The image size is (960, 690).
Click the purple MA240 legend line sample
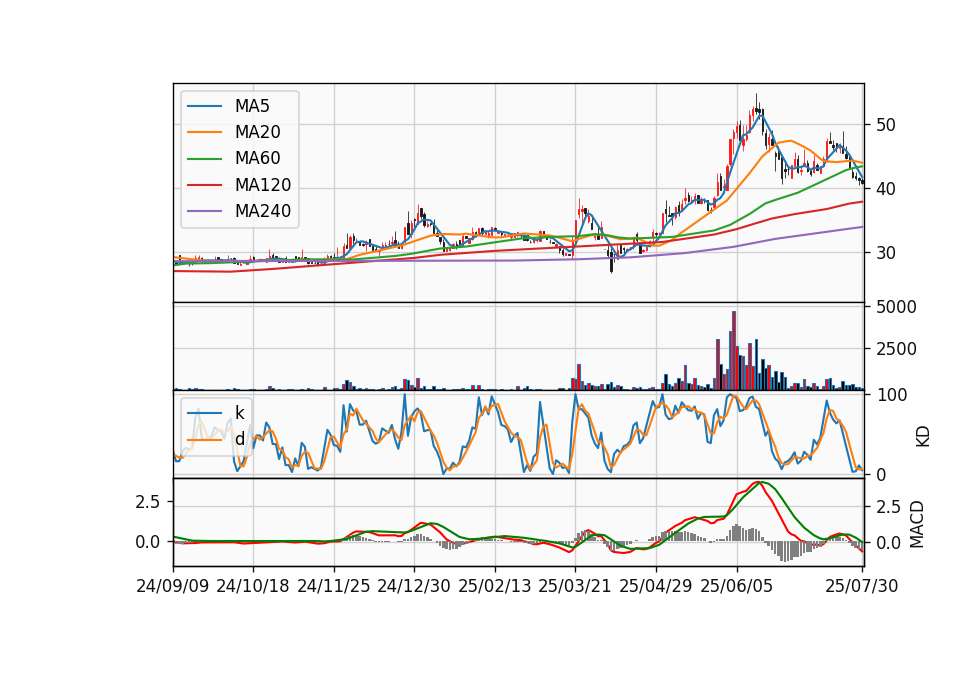(x=204, y=211)
